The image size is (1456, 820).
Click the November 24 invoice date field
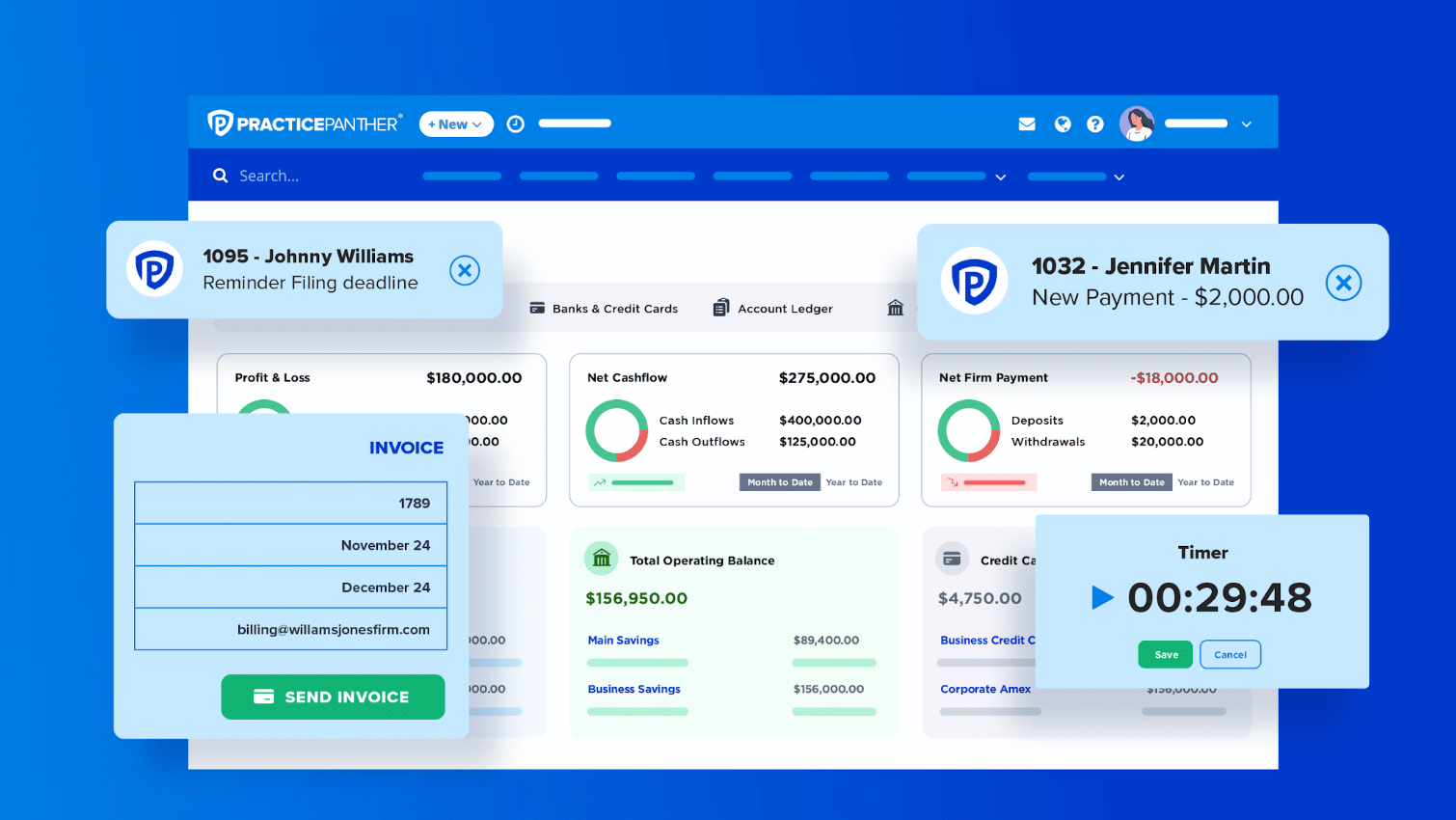[x=291, y=545]
